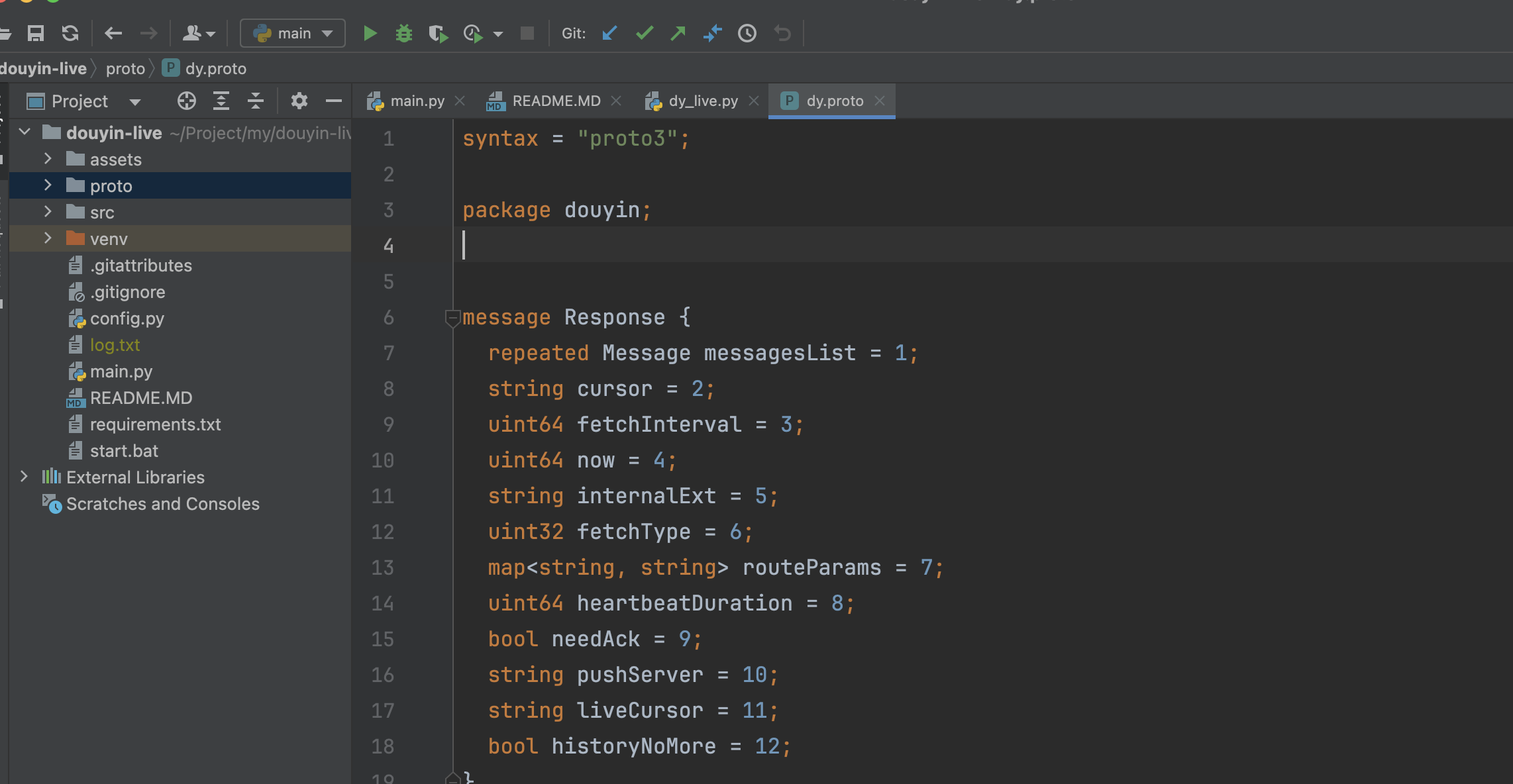Roll back changes with the undo icon
1513x784 pixels.
(782, 32)
